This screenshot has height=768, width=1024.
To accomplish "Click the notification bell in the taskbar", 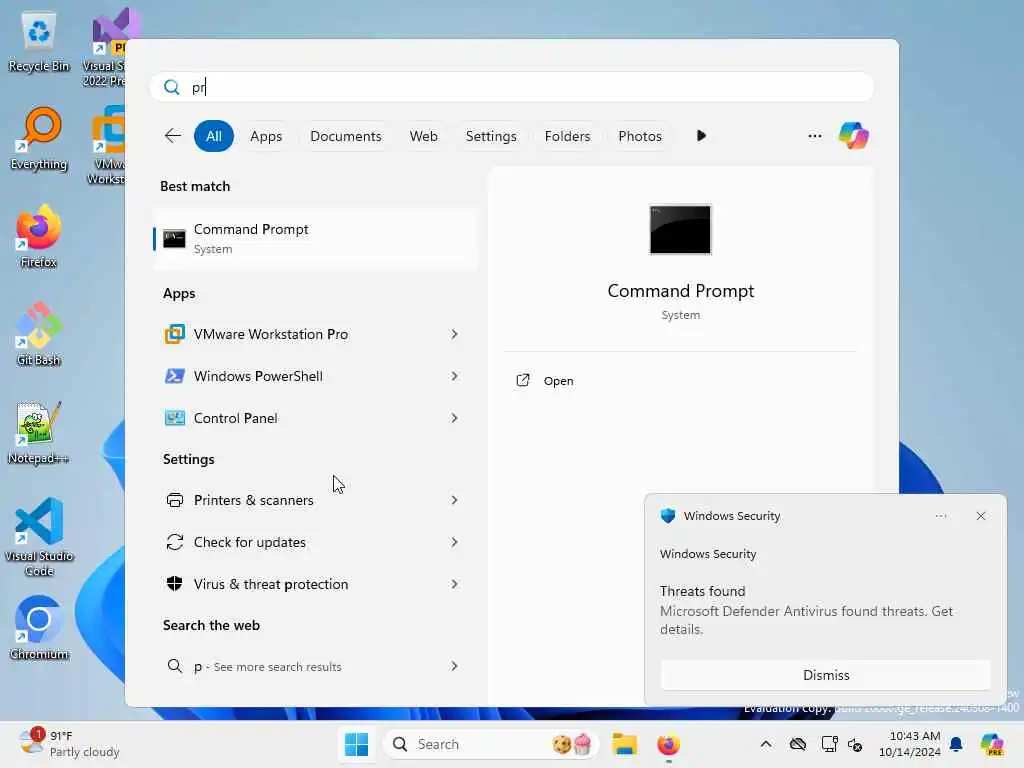I will [956, 744].
